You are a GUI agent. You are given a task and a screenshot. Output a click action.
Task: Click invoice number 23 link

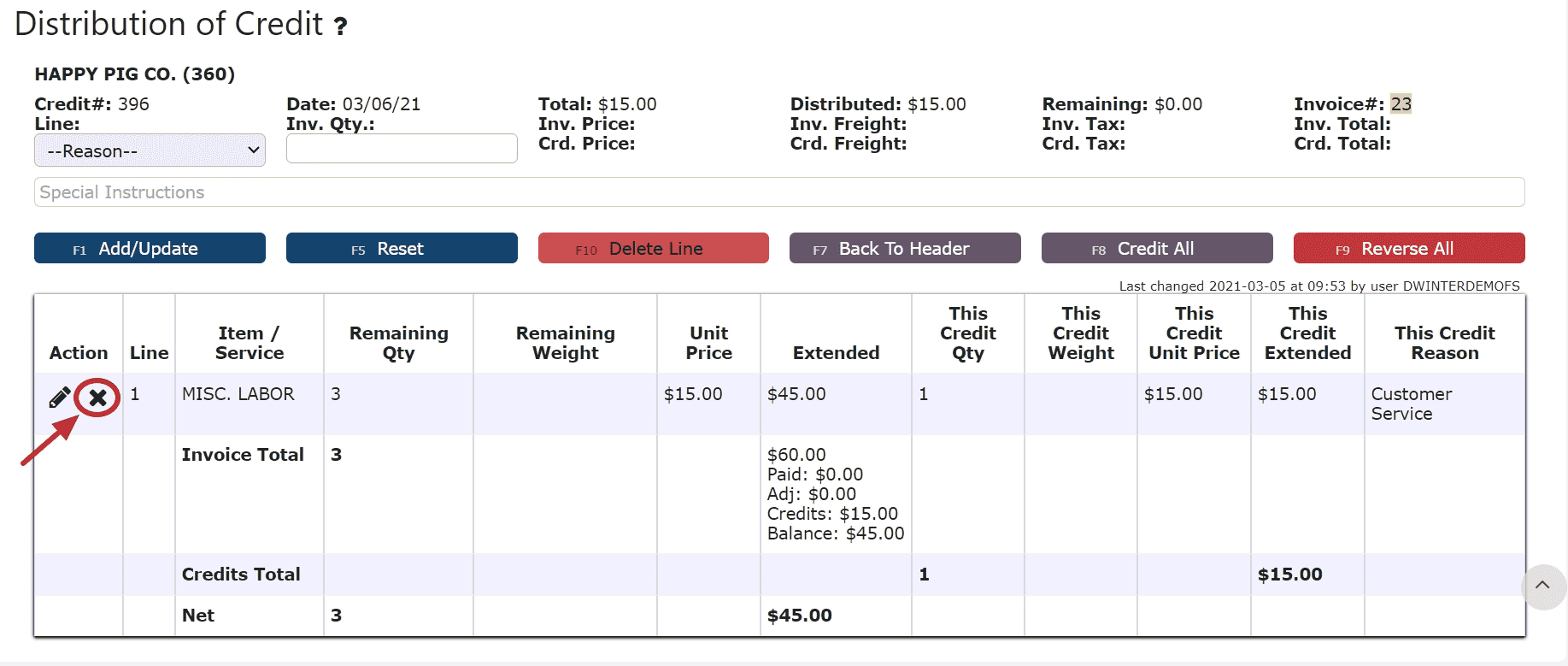(x=1401, y=104)
